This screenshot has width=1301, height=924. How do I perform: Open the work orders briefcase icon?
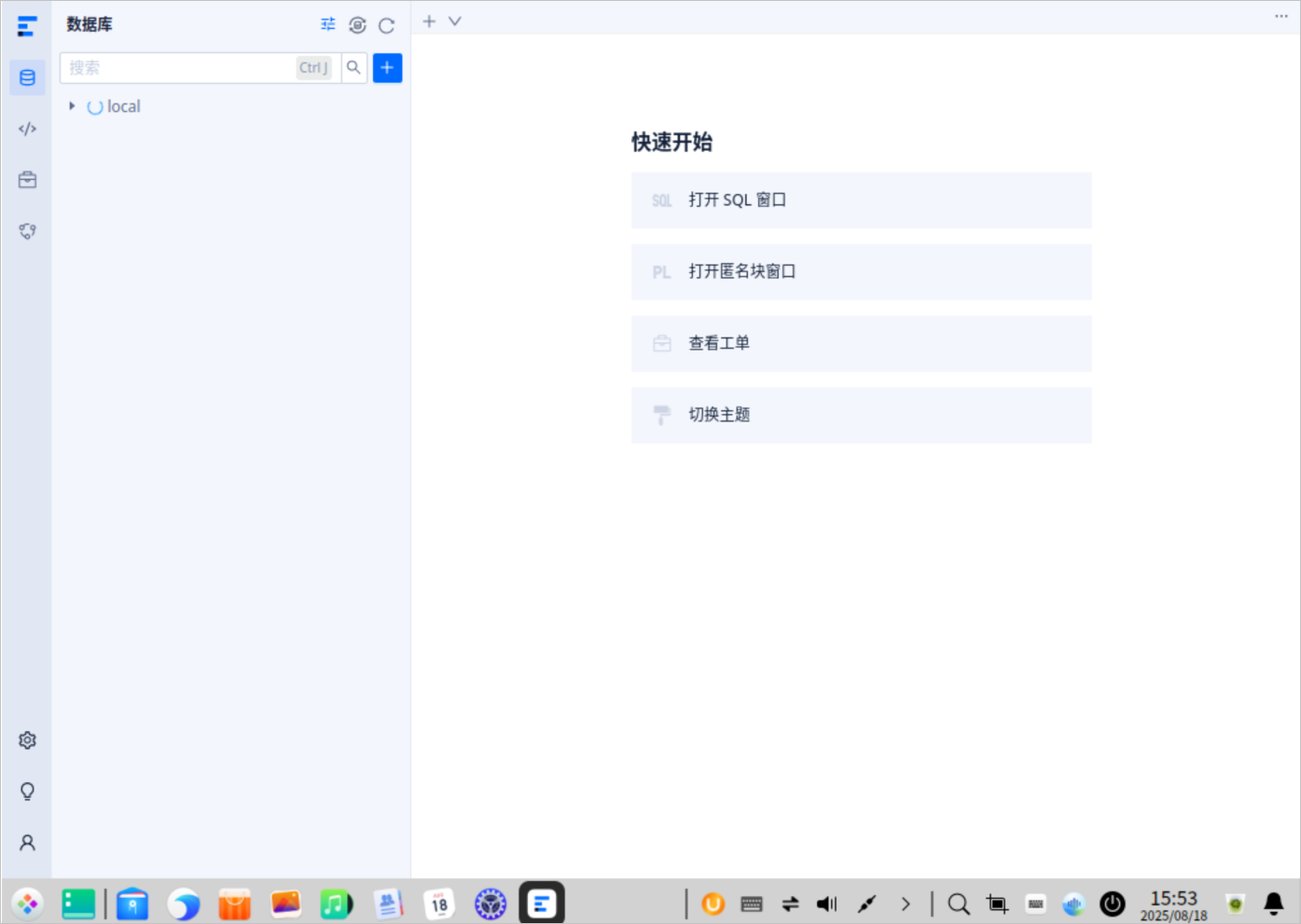27,180
